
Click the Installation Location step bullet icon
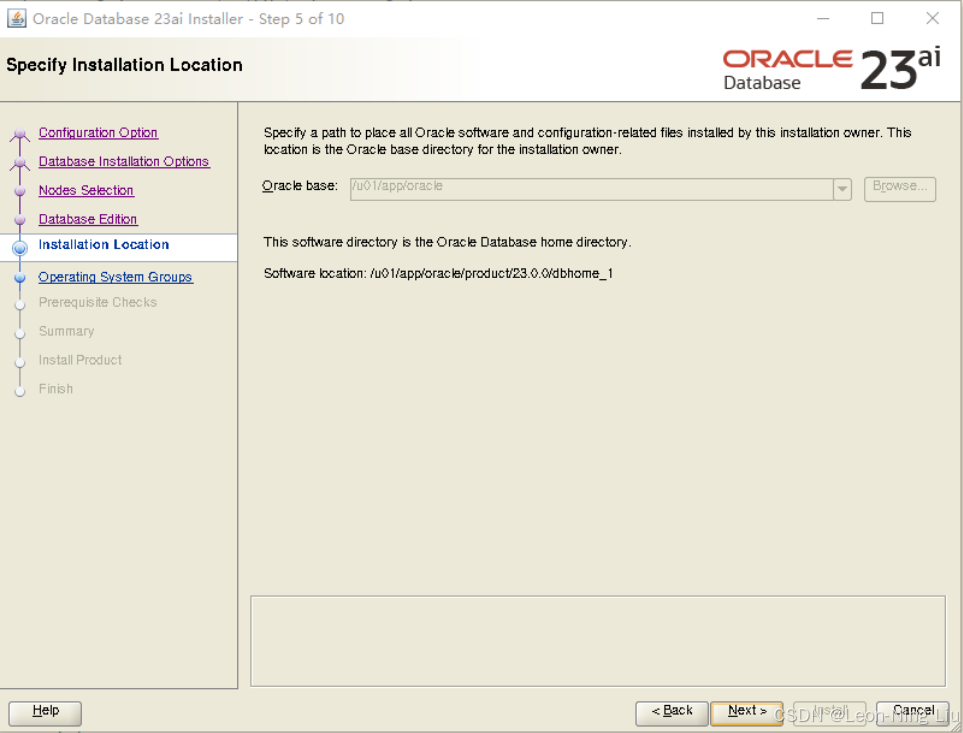coord(20,248)
